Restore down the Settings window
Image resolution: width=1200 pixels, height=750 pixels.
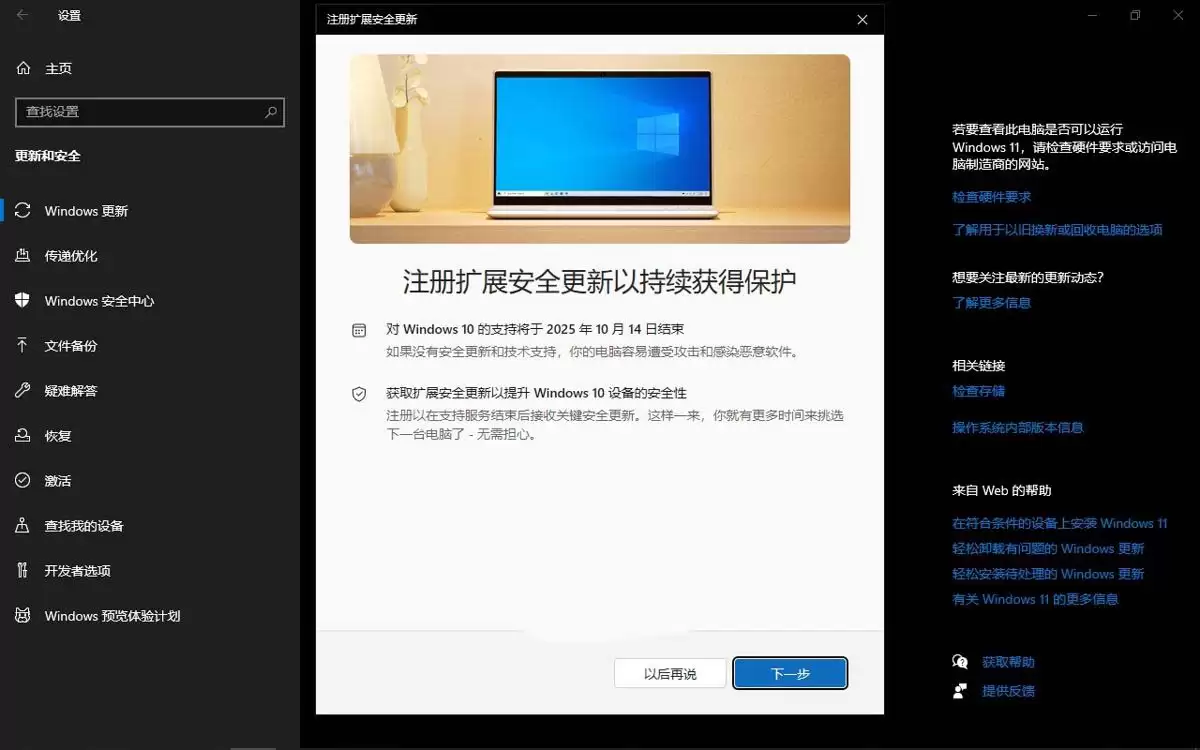click(1135, 15)
